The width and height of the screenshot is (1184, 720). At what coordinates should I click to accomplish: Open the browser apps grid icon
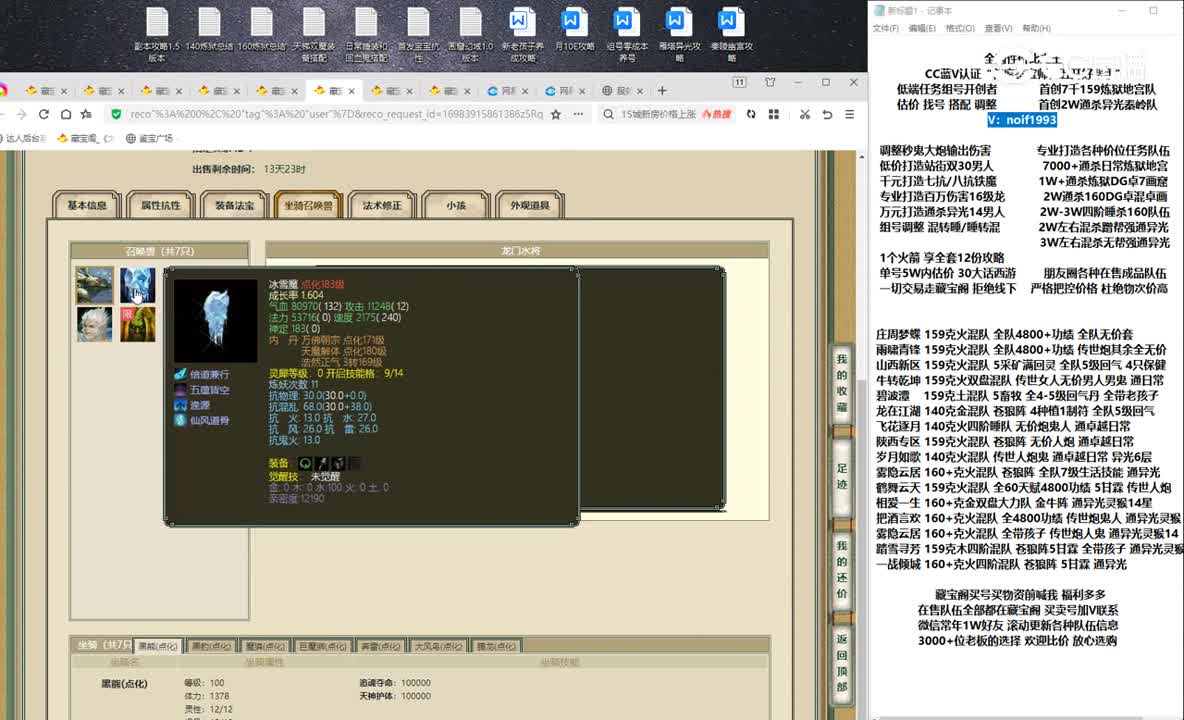tap(774, 114)
